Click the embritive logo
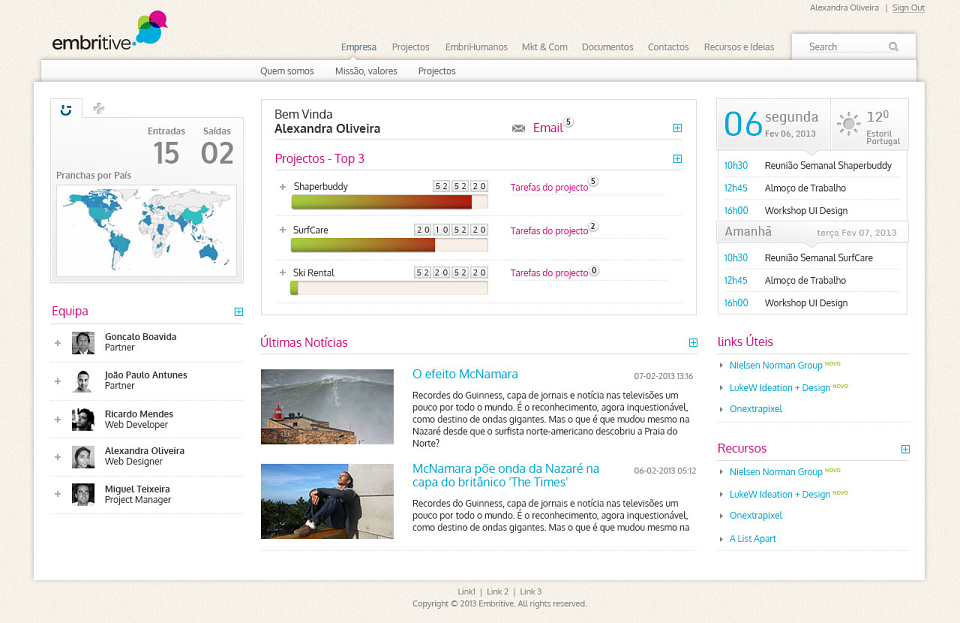The height and width of the screenshot is (623, 960). tap(110, 31)
